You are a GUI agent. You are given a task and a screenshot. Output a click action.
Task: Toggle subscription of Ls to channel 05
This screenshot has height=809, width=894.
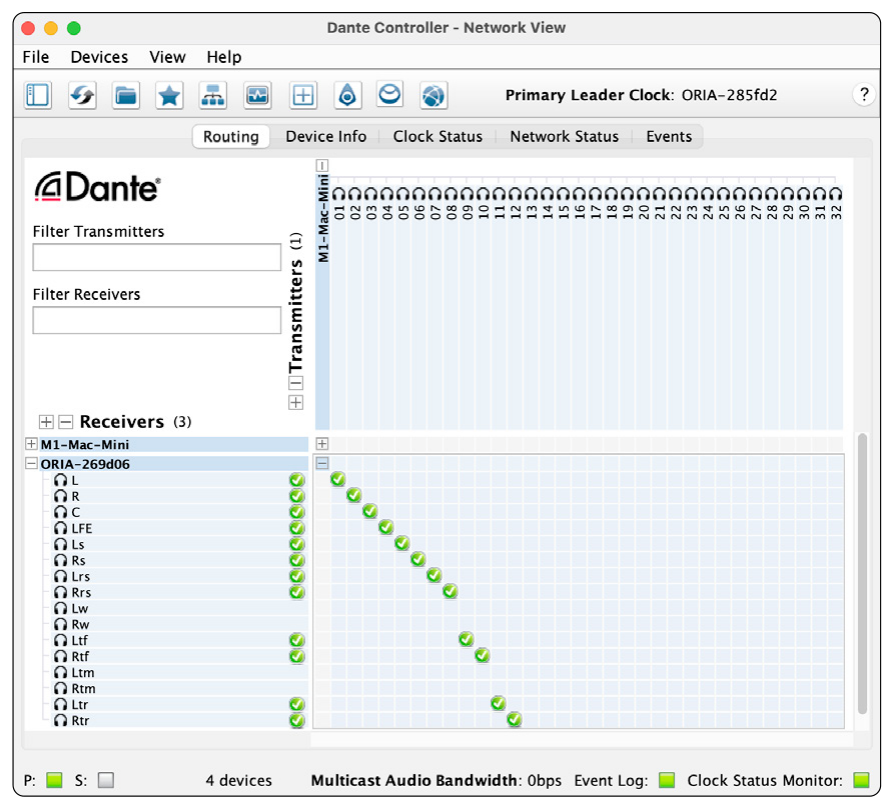402,543
